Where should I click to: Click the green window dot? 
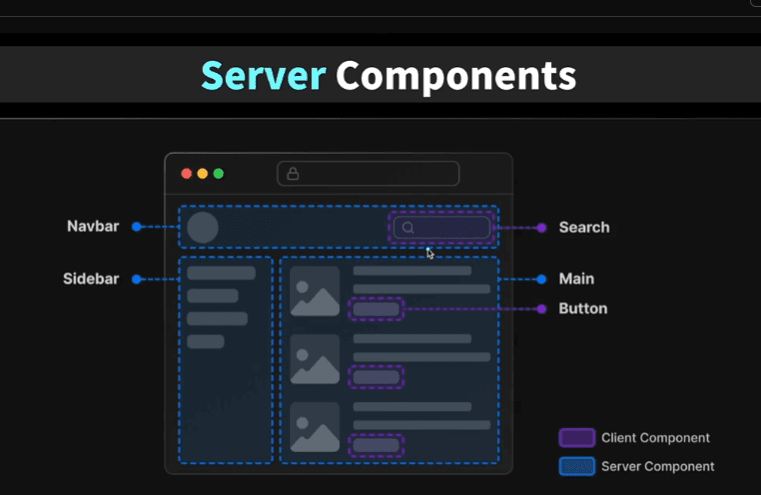click(x=218, y=173)
